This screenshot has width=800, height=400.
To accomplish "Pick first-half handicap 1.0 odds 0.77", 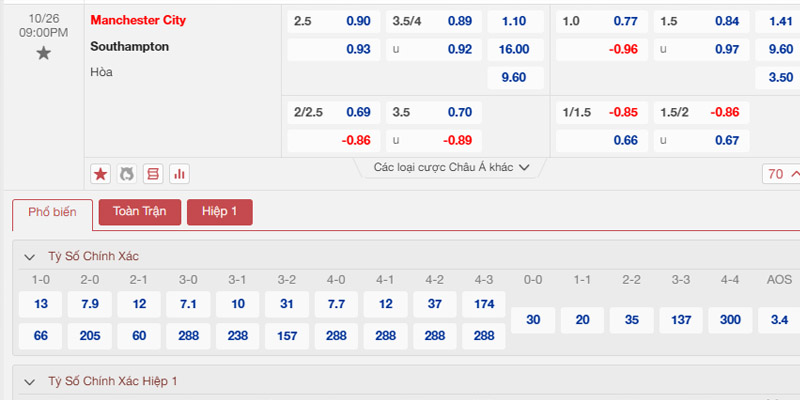I will pyautogui.click(x=602, y=22).
